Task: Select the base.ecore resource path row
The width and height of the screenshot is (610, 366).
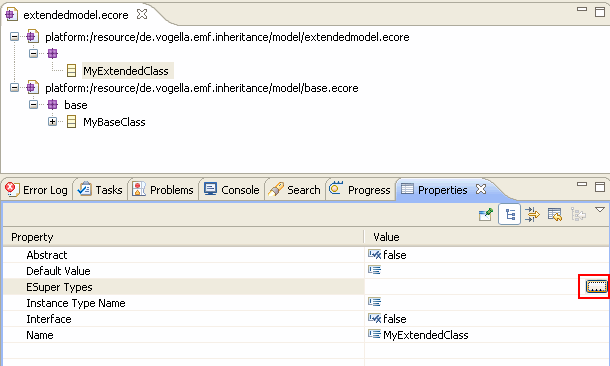Action: tap(202, 88)
